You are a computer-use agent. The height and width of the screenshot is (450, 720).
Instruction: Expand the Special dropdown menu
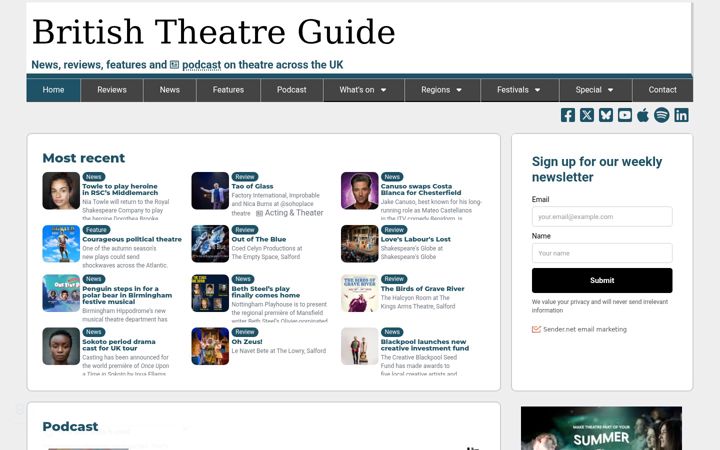(594, 90)
